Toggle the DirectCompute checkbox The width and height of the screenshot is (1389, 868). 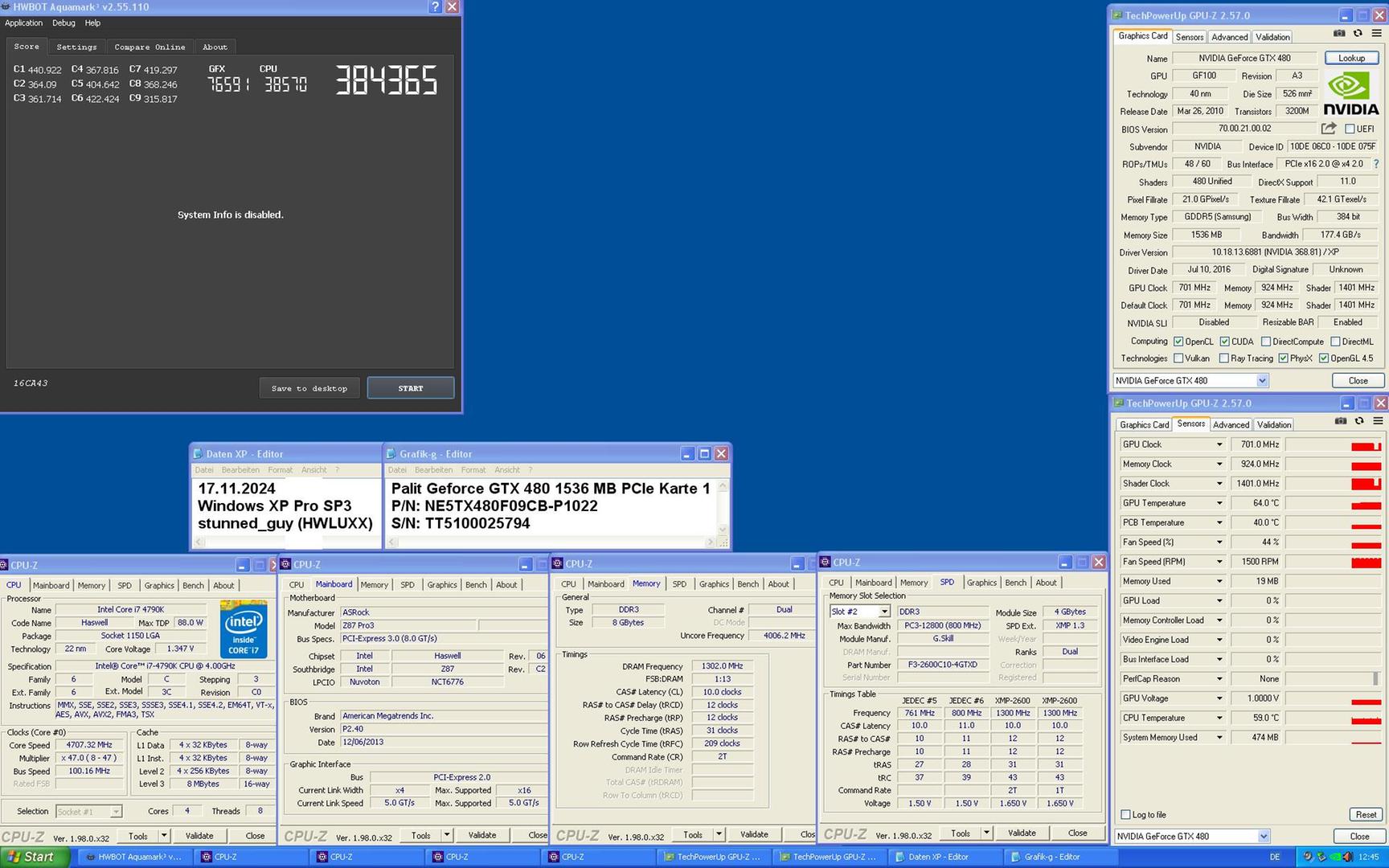point(1266,342)
